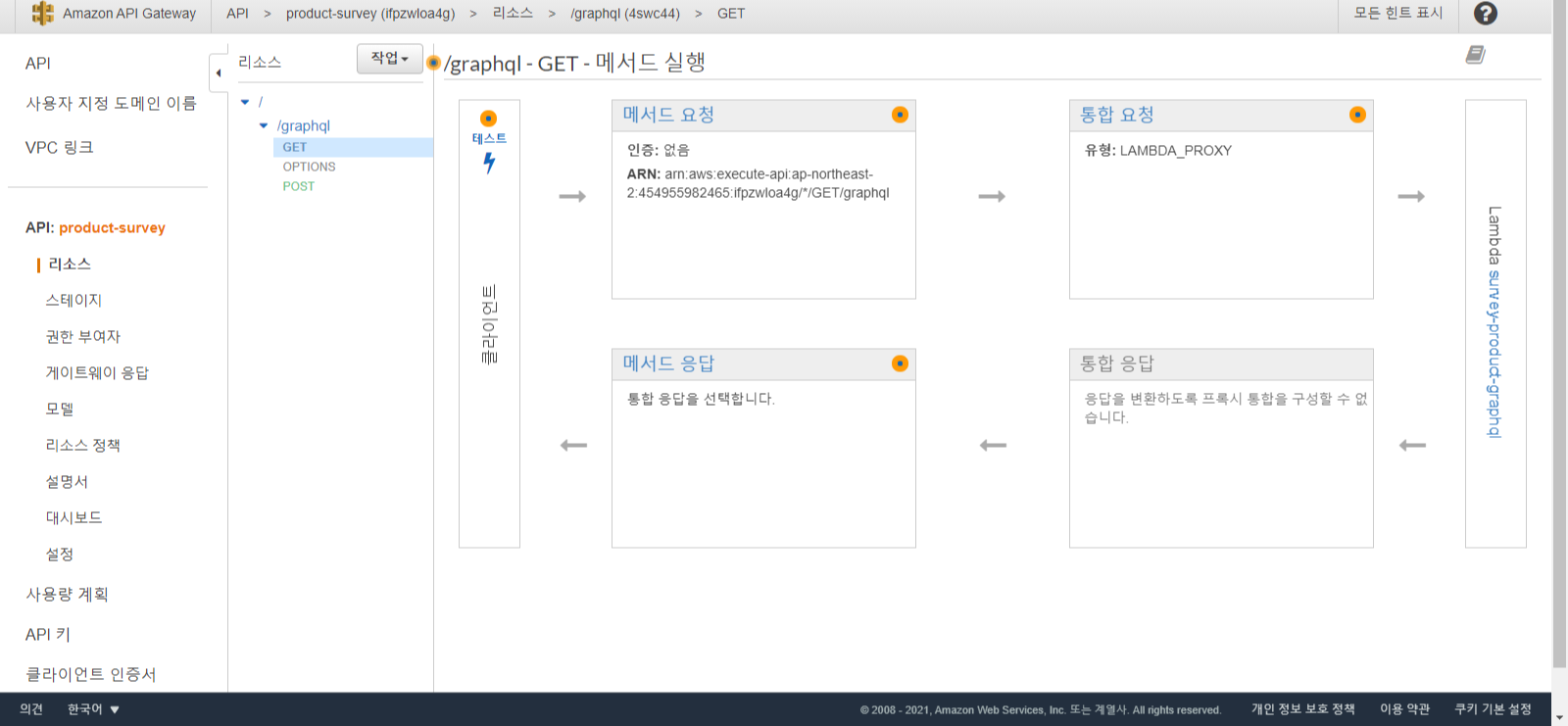Open 쿠키 기본 설정 footer link
Image resolution: width=1568 pixels, height=726 pixels.
click(1494, 709)
